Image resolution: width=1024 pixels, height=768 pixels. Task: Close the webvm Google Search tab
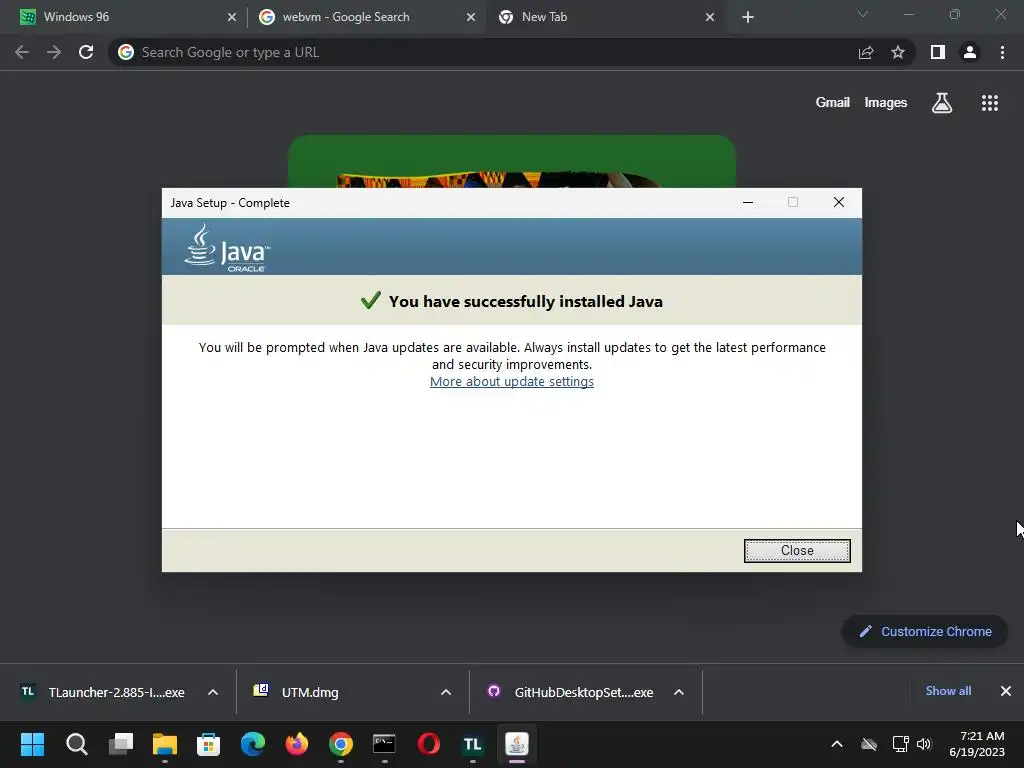point(470,17)
